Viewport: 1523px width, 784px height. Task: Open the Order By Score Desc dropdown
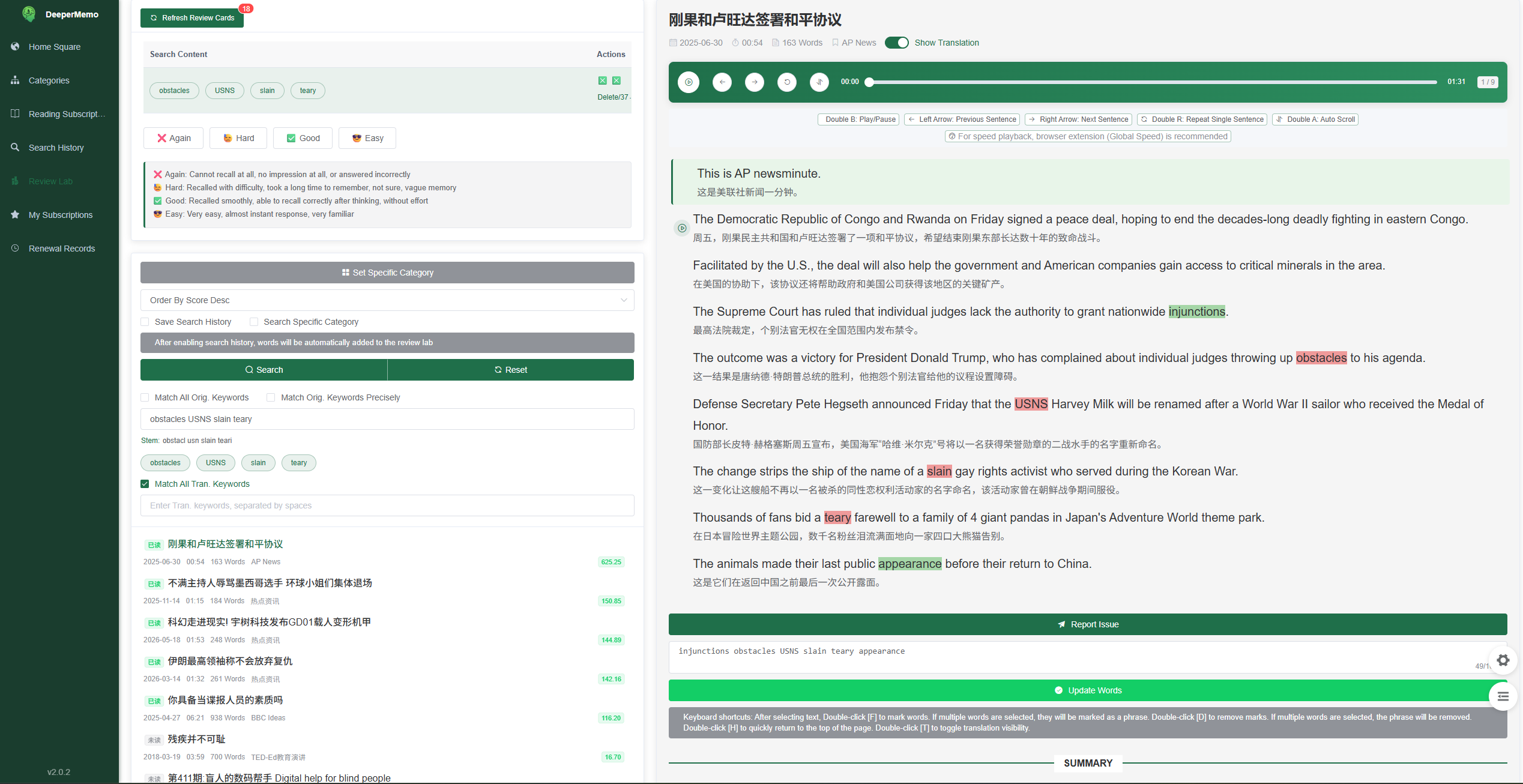point(387,300)
